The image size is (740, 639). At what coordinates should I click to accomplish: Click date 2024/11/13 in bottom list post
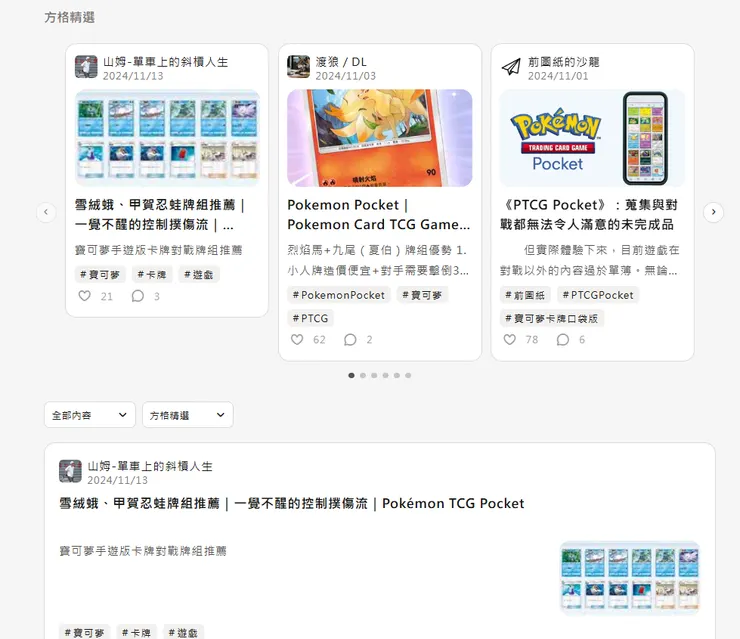(x=118, y=480)
